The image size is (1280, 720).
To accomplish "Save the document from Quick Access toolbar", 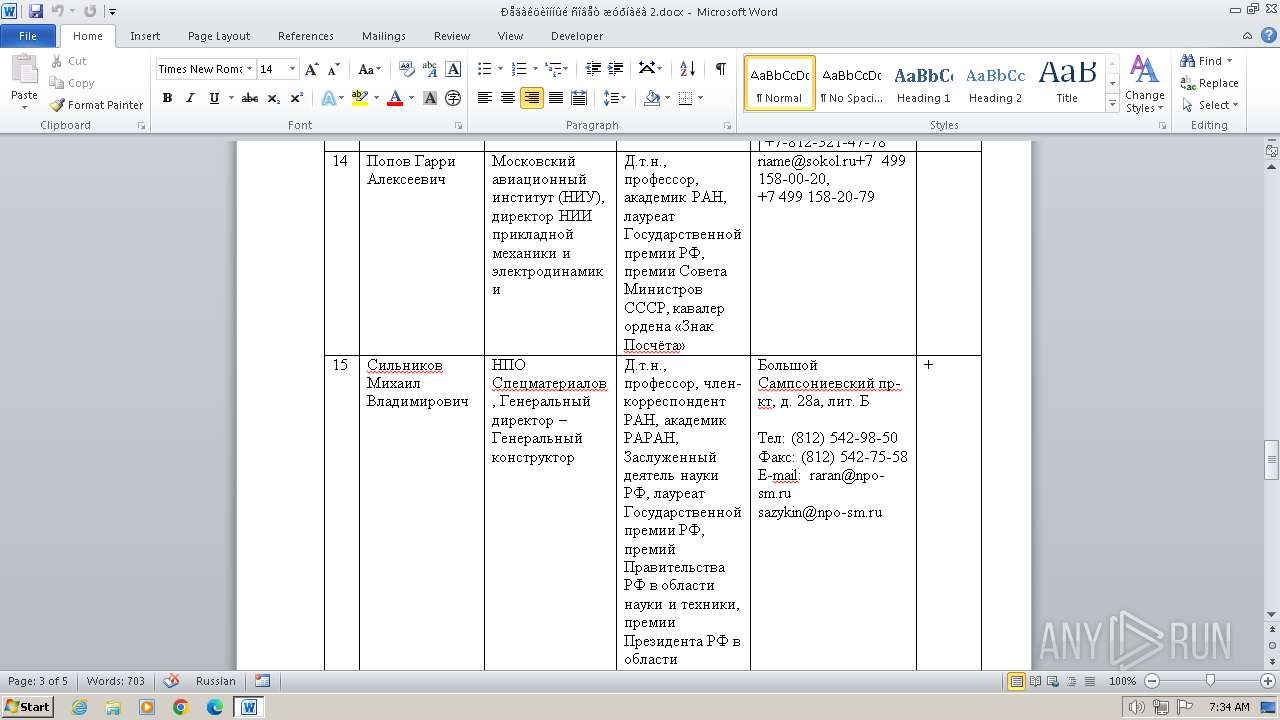I will (x=36, y=11).
